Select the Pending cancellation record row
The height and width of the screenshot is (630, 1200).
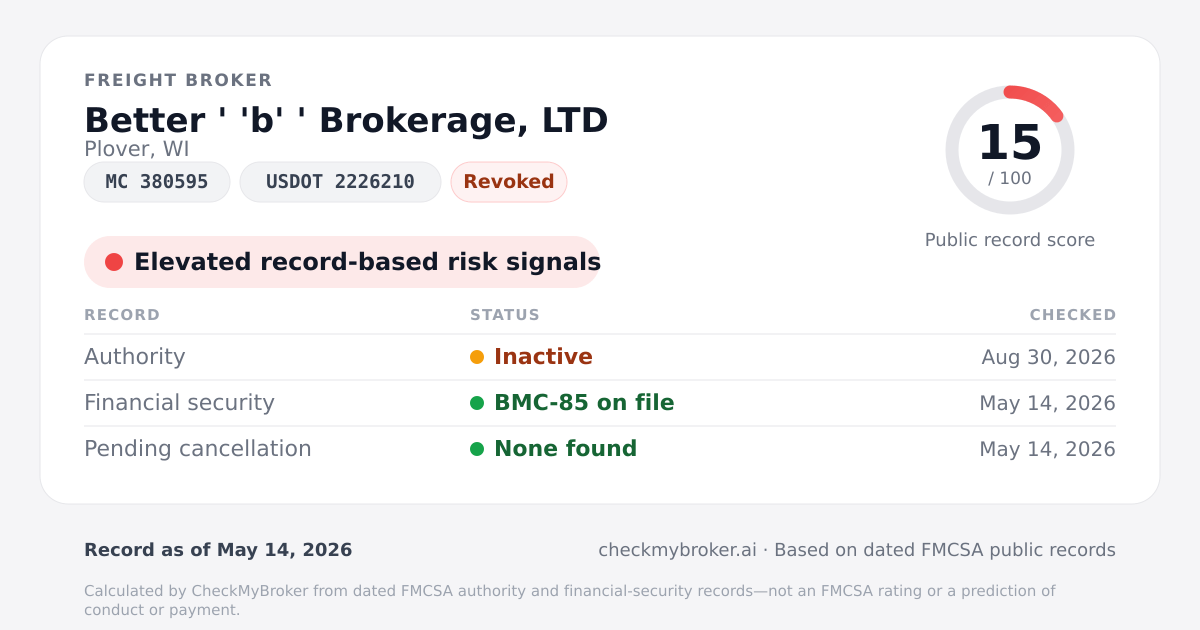pyautogui.click(x=600, y=449)
